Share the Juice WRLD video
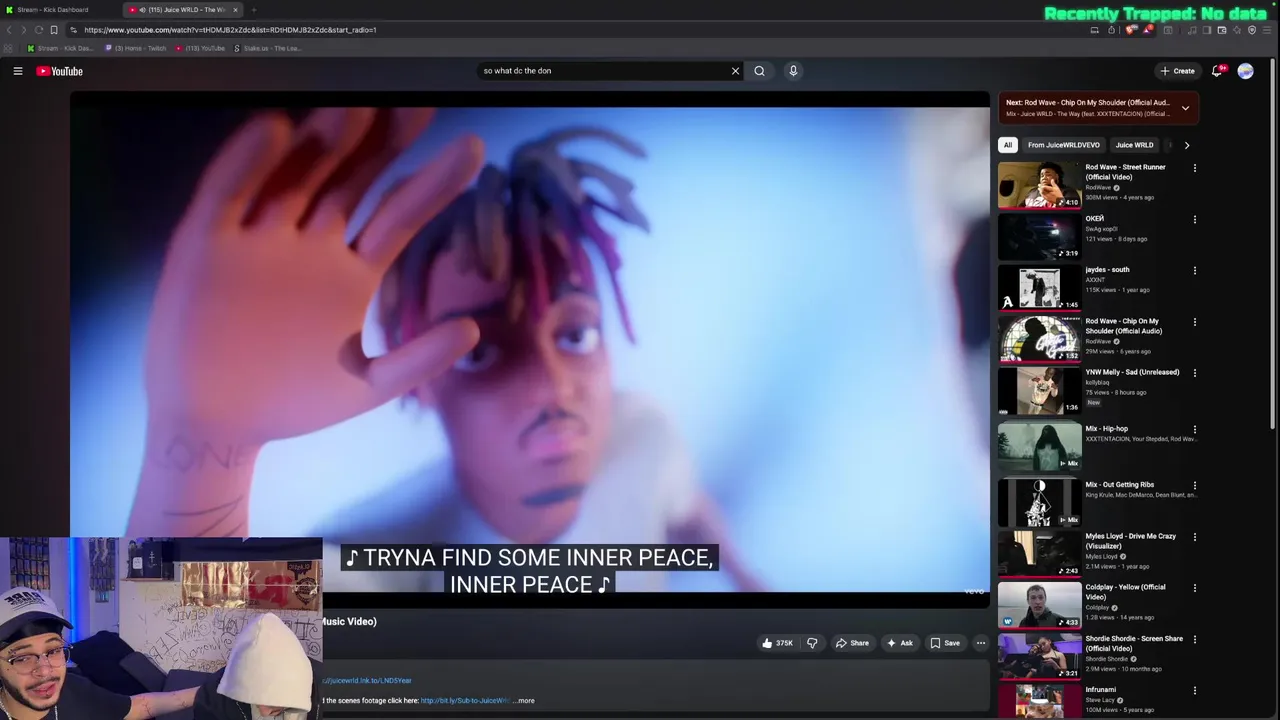This screenshot has height=720, width=1280. pos(852,643)
